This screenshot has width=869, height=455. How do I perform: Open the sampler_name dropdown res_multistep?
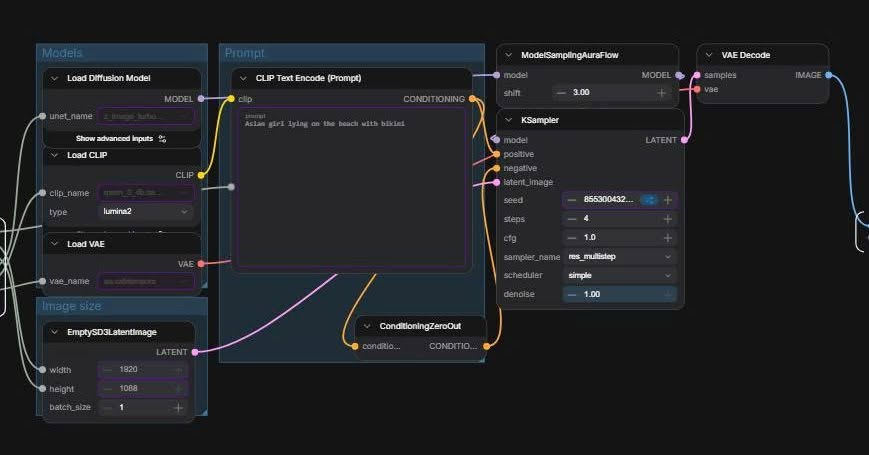(619, 257)
